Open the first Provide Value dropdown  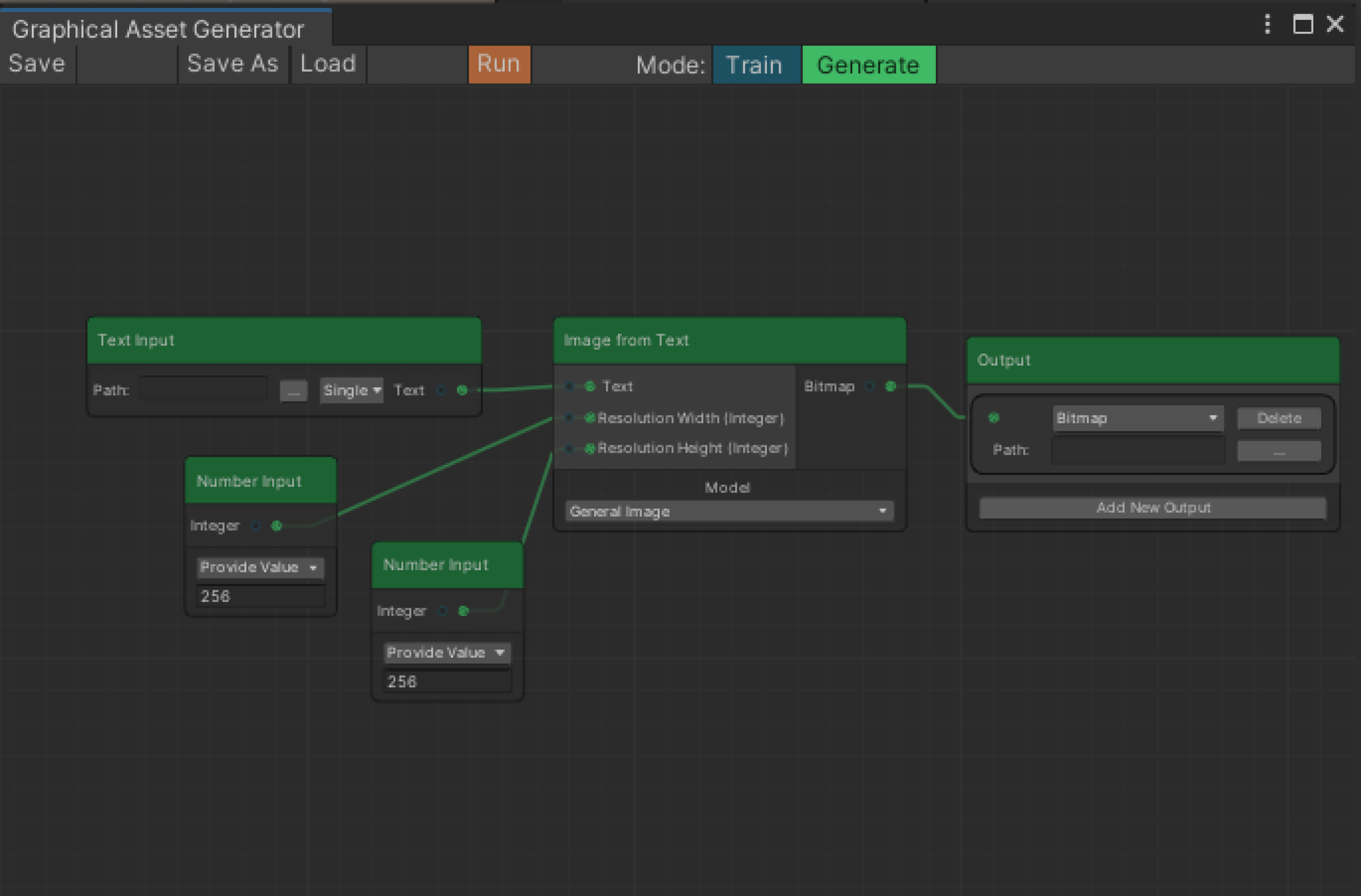tap(259, 567)
